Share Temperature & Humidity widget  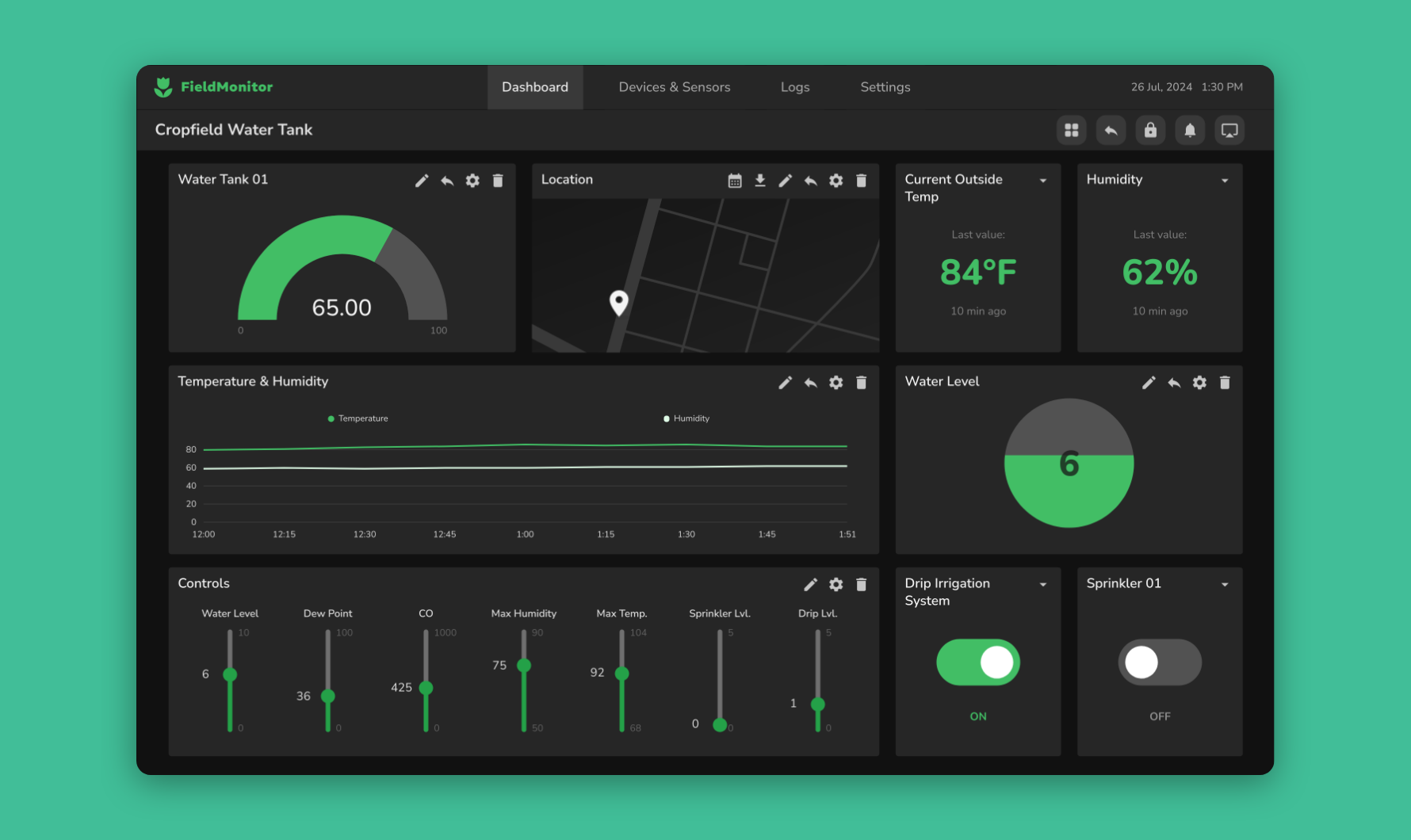pos(811,383)
